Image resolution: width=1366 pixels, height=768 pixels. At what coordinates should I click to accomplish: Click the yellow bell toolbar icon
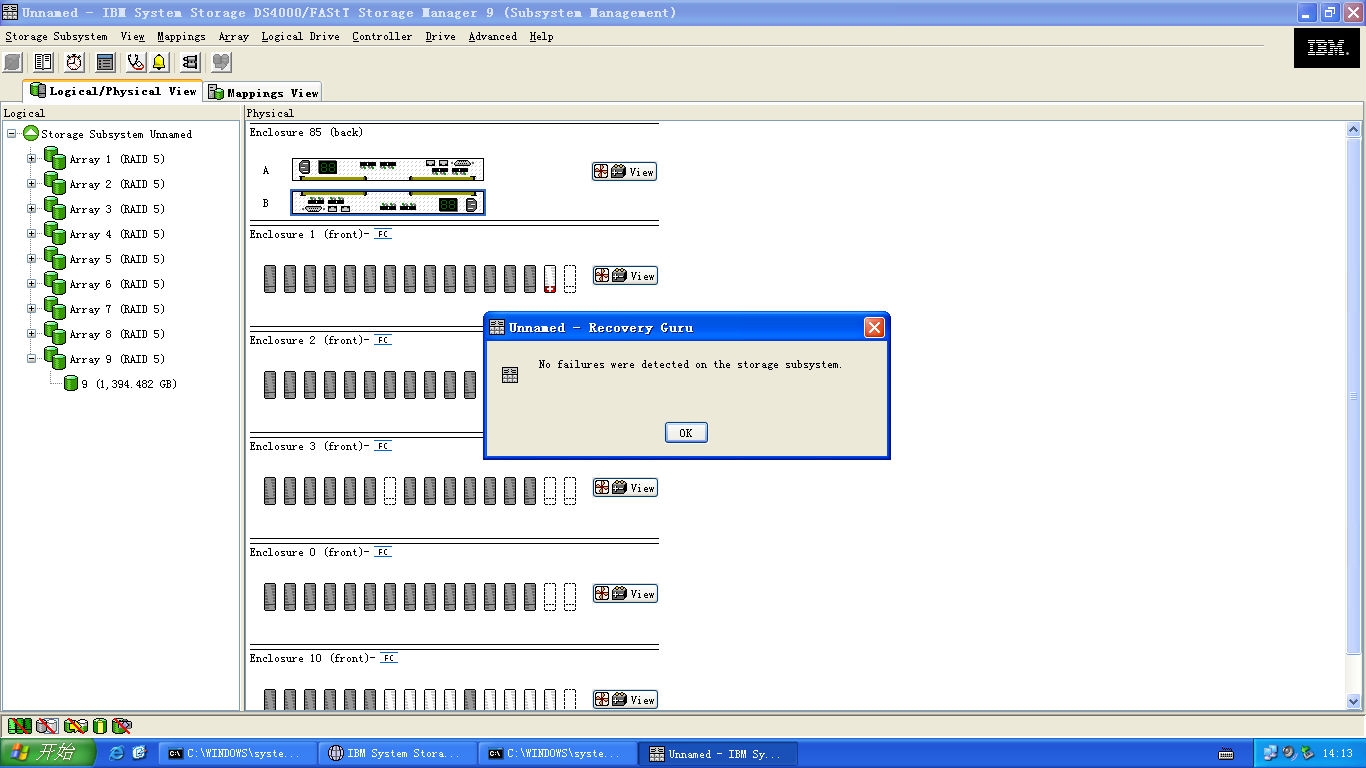click(159, 62)
